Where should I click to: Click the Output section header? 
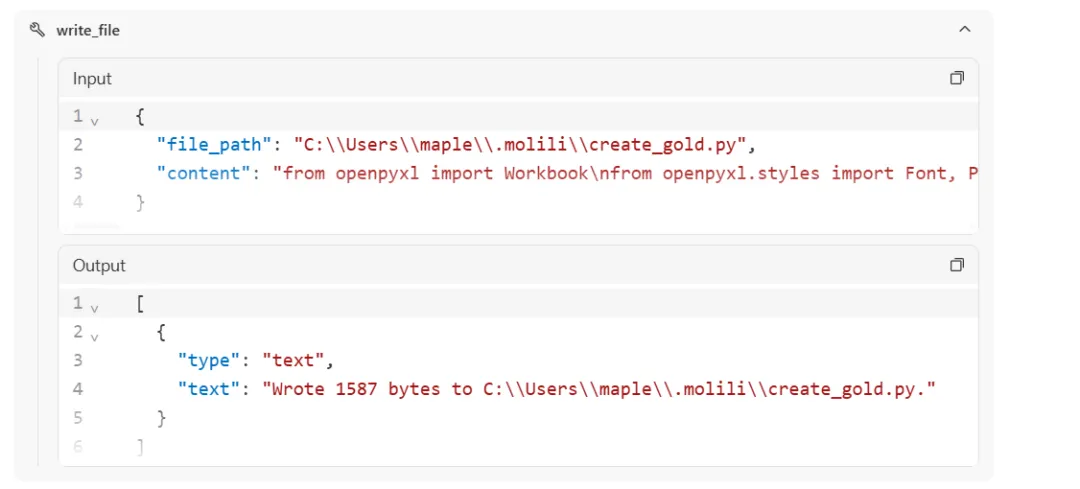(x=99, y=265)
